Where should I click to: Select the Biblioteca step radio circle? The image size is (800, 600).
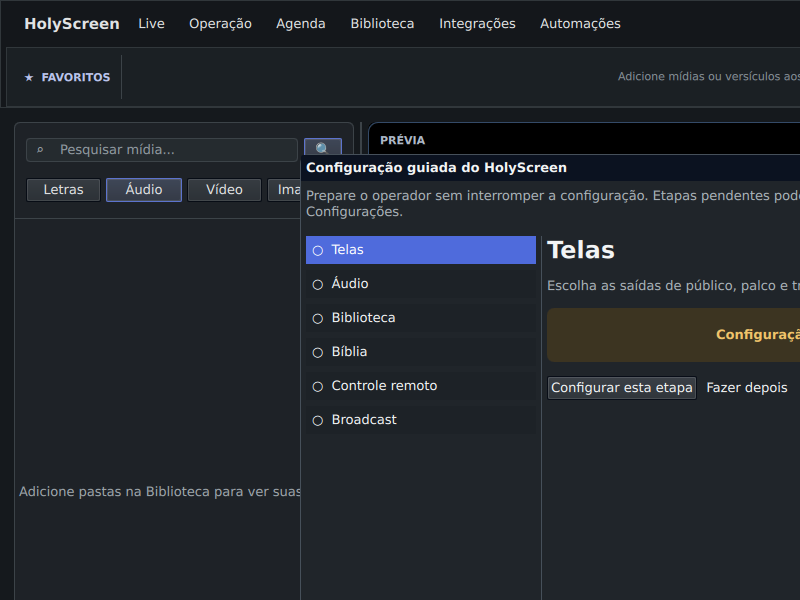point(318,319)
